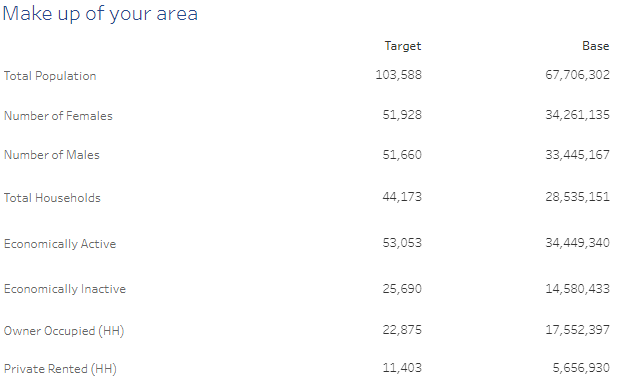The width and height of the screenshot is (633, 388).
Task: Click the Economically Inactive label
Action: pos(65,289)
